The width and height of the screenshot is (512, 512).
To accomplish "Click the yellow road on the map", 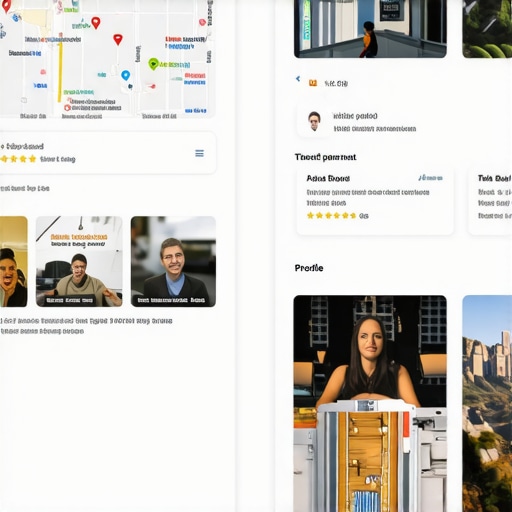I will point(60,72).
